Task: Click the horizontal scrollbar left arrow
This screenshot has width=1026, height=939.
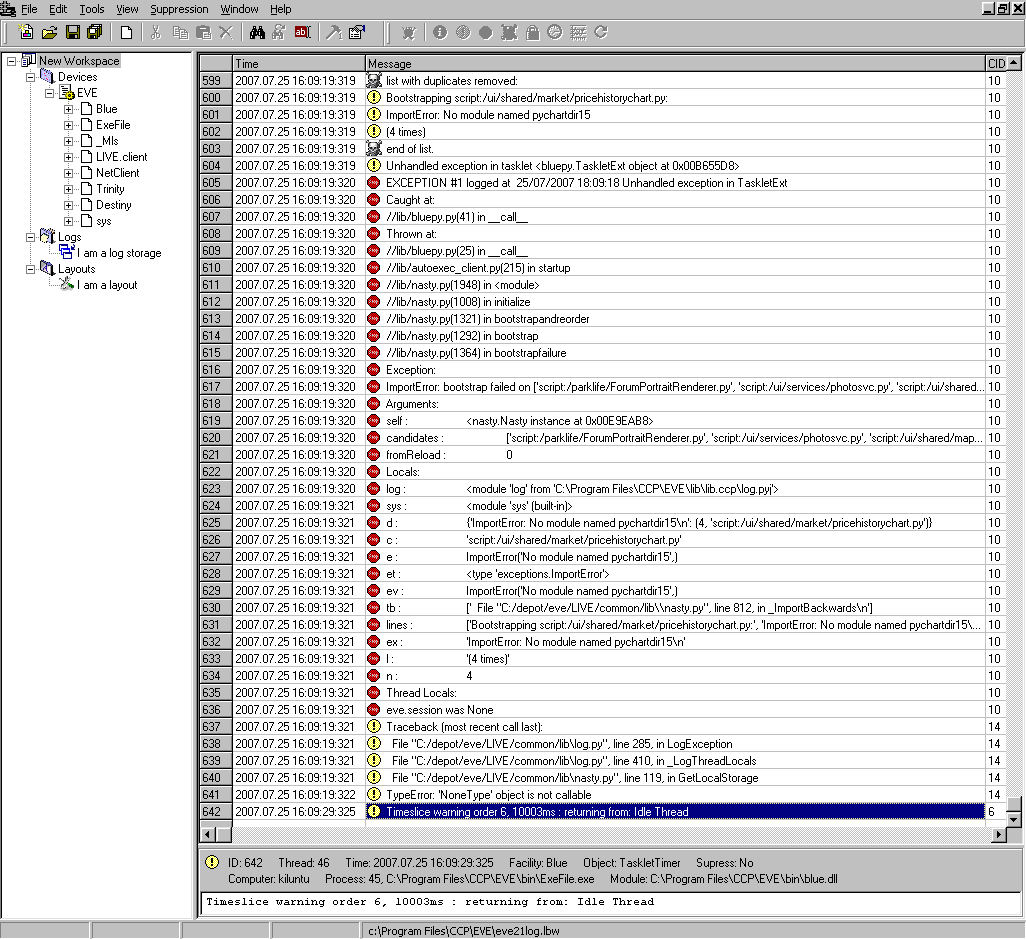Action: coord(207,834)
